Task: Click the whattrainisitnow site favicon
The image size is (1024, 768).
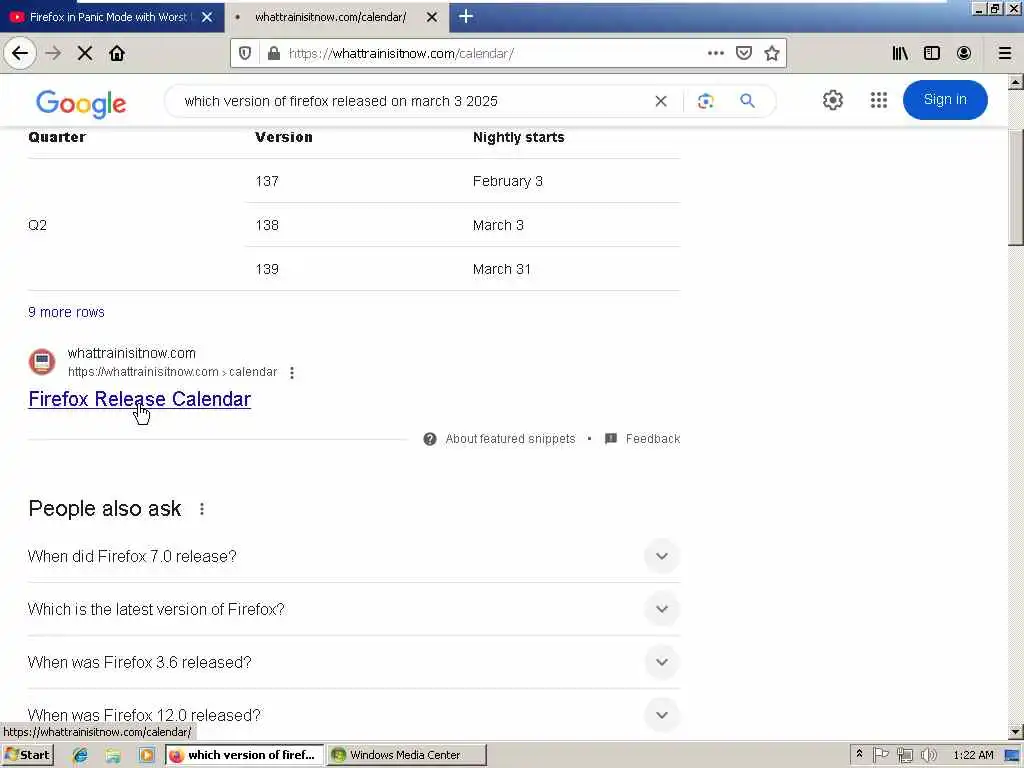Action: [42, 362]
